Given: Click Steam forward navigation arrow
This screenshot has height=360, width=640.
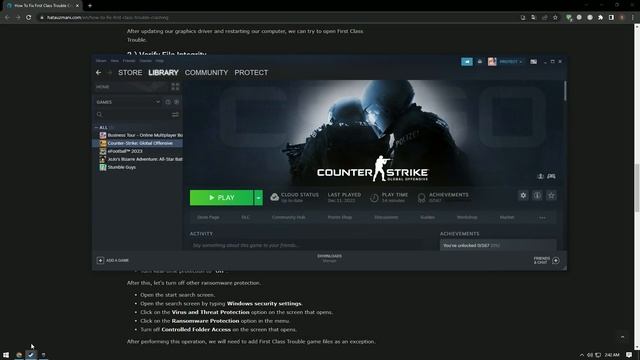Looking at the screenshot, I should click(x=109, y=72).
